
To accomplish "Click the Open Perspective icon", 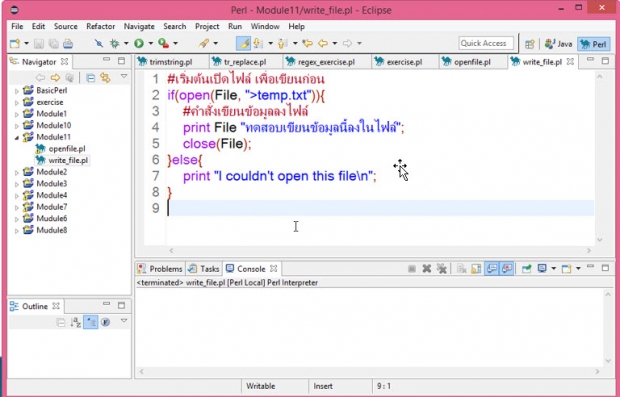I will 530,44.
